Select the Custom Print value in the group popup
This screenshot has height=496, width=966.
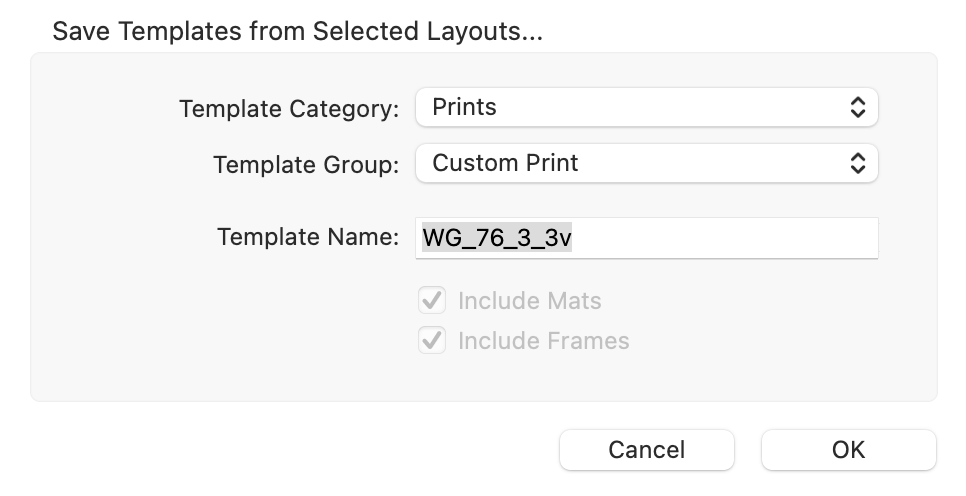click(505, 163)
